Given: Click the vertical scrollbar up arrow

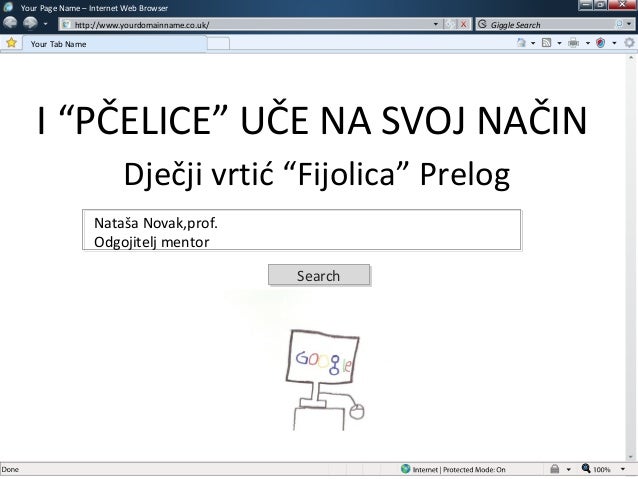Looking at the screenshot, I should point(631,58).
